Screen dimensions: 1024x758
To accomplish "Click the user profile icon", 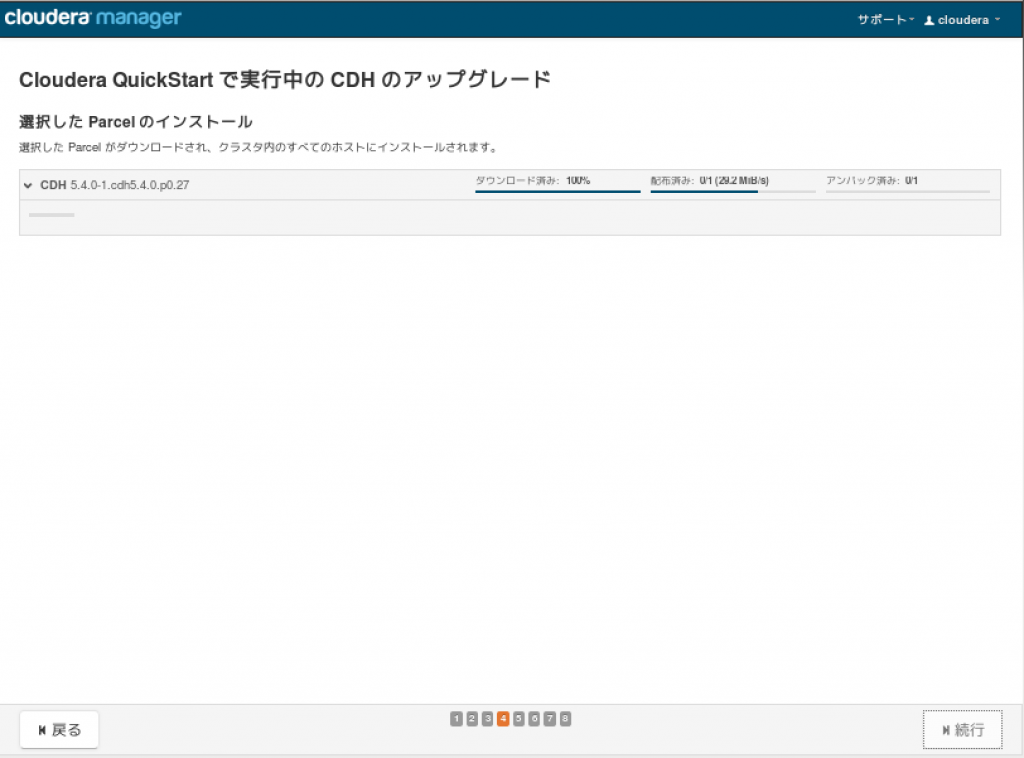I will (x=929, y=20).
